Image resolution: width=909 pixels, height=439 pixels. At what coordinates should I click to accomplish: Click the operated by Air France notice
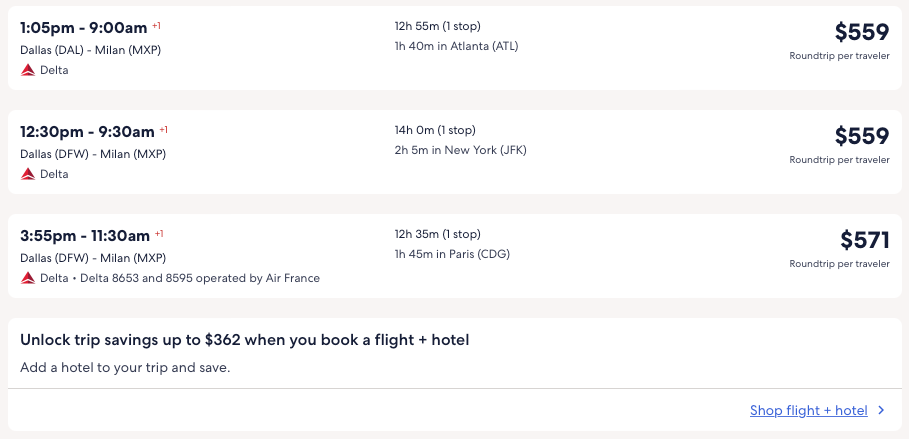[x=200, y=278]
